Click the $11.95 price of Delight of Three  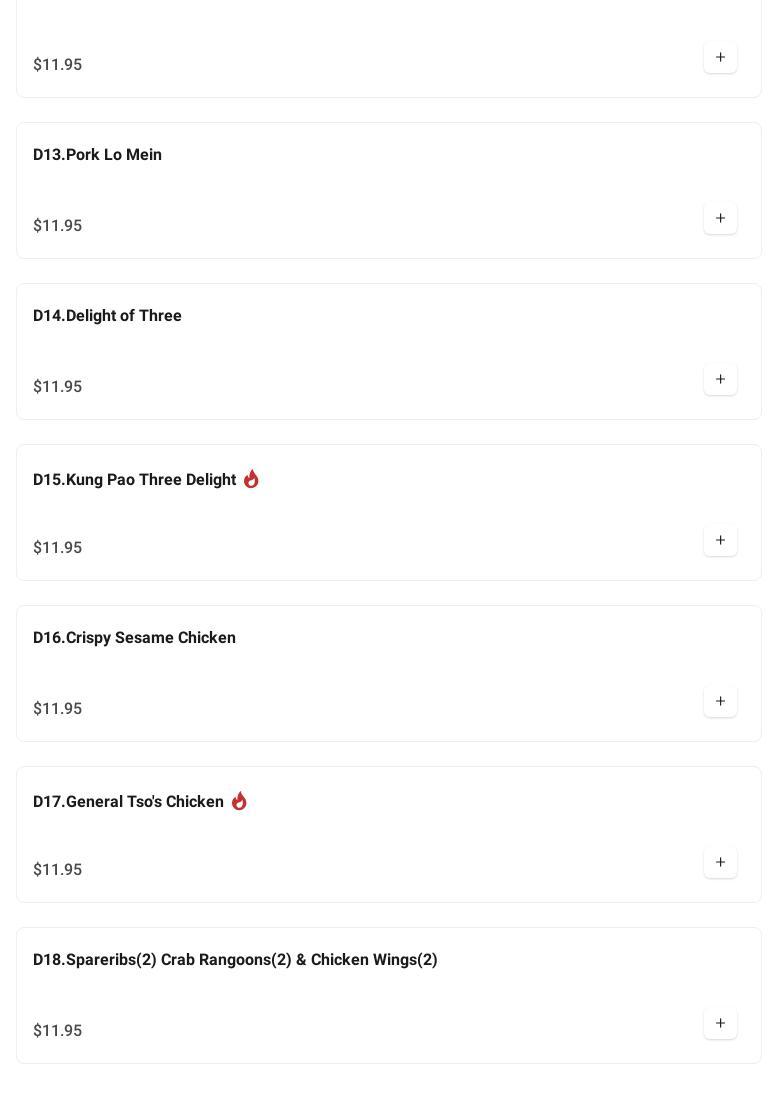(57, 386)
